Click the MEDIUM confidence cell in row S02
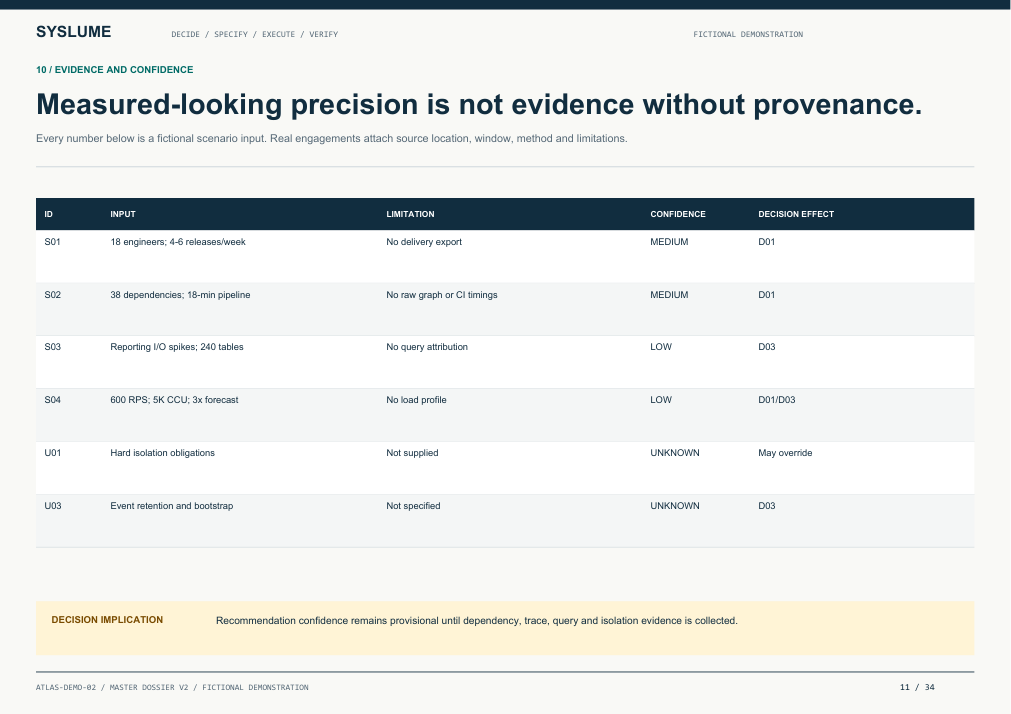The image size is (1011, 714). tap(669, 295)
